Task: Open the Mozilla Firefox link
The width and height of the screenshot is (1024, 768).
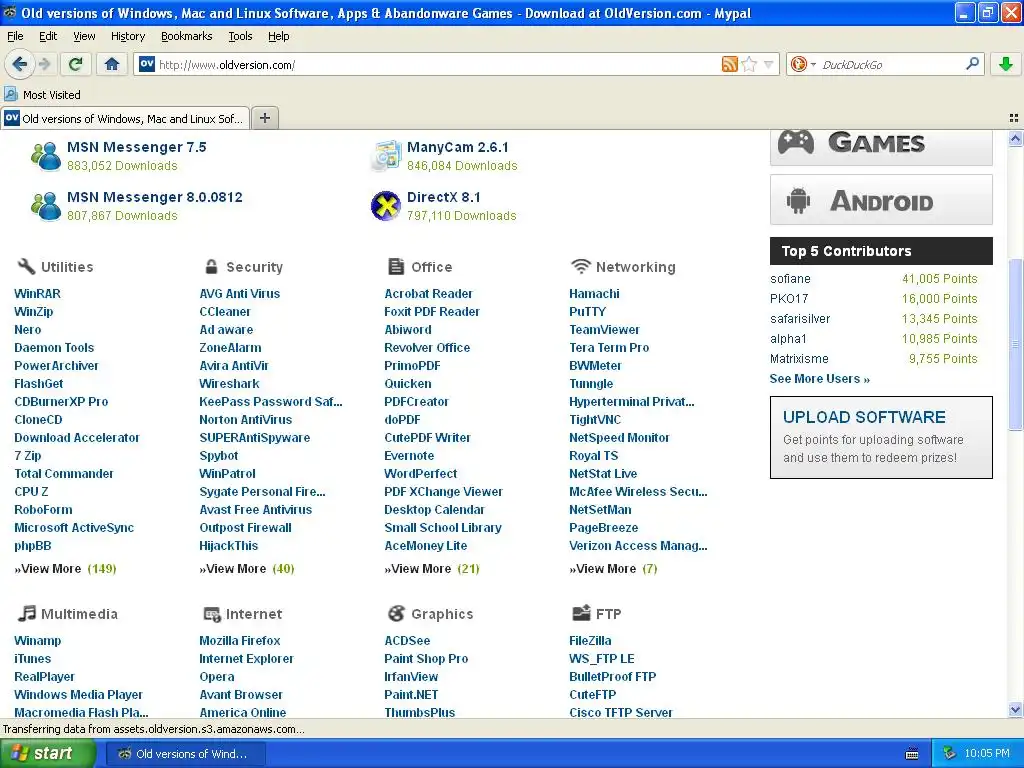Action: point(240,641)
